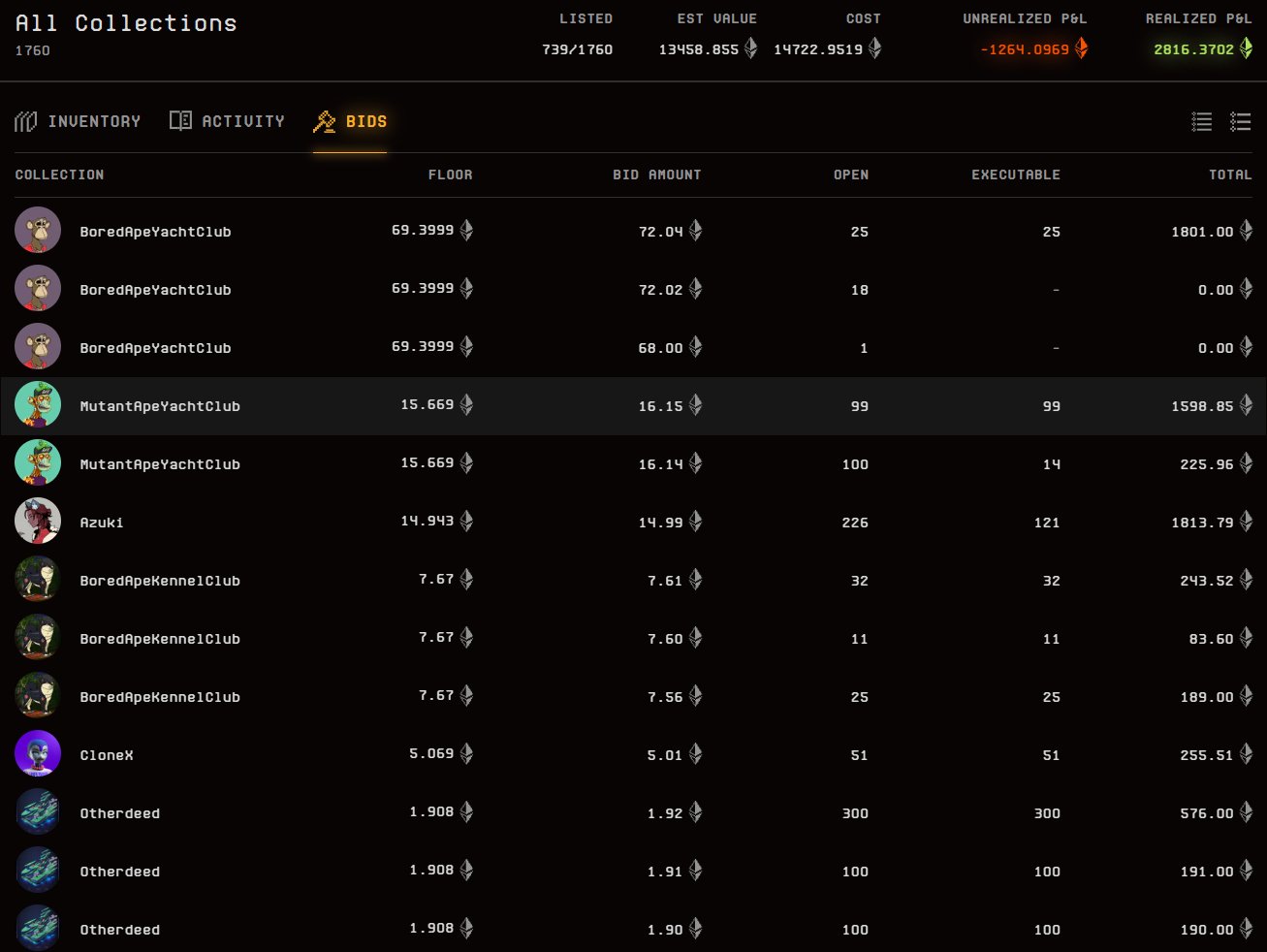The image size is (1267, 952).
Task: Open Otherdeed avatar with 1.92 bid
Action: coord(38,812)
